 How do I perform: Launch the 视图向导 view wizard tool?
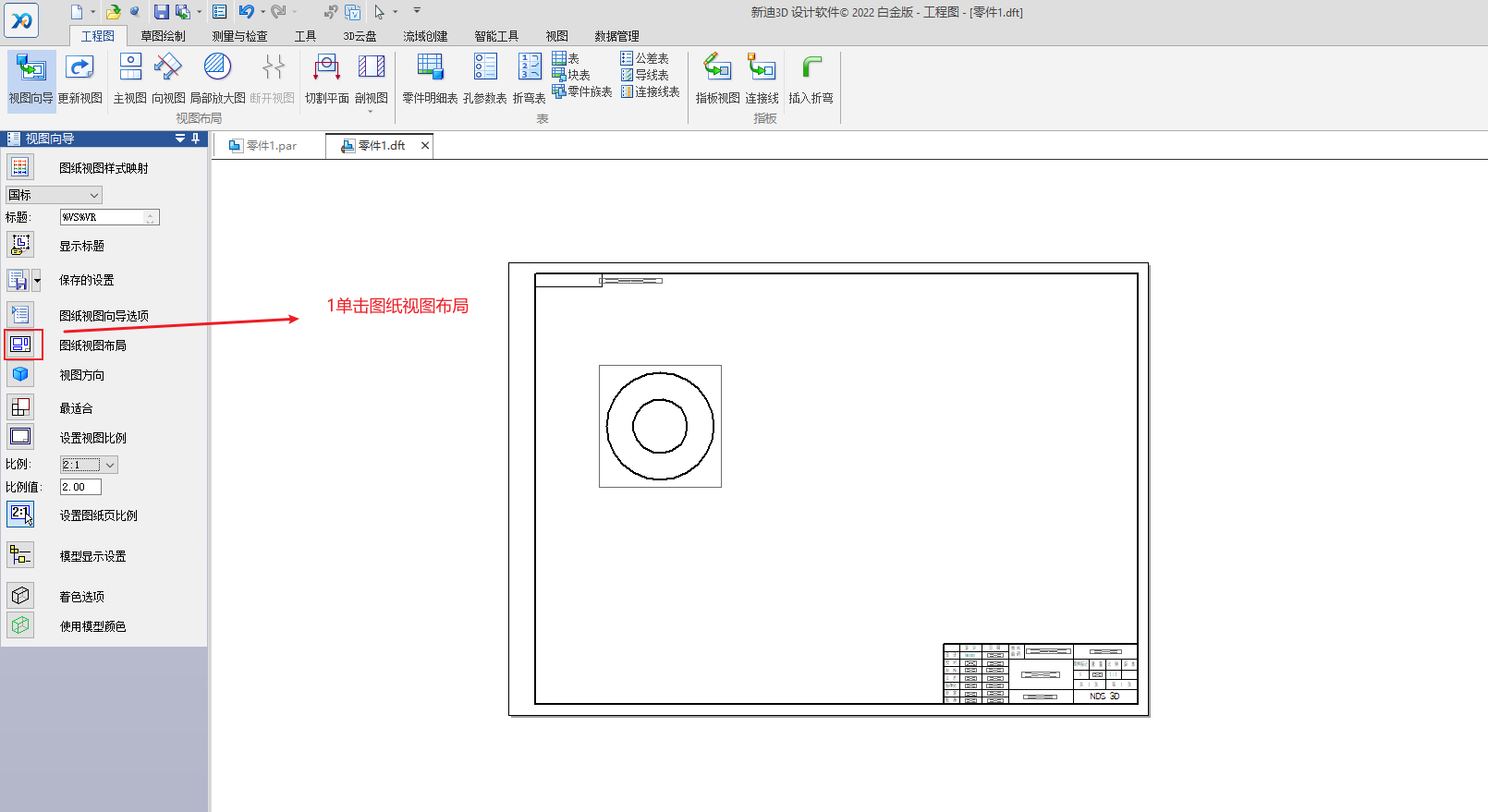31,79
